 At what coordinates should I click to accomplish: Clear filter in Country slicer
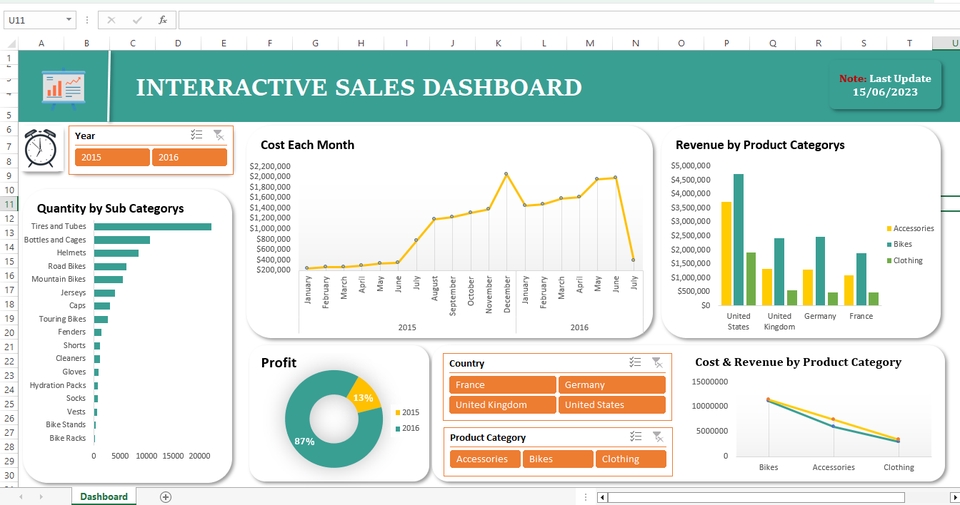click(657, 362)
